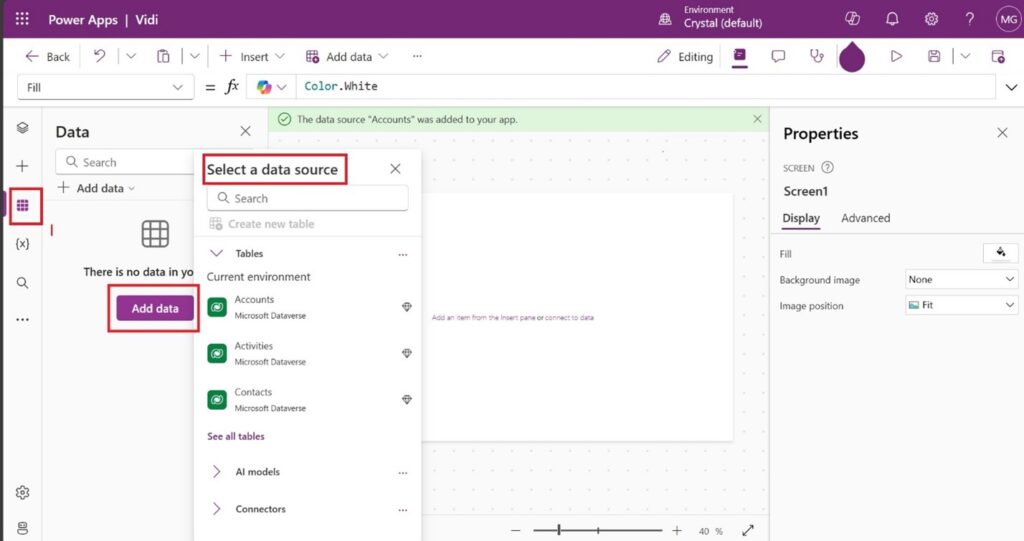This screenshot has width=1024, height=541.
Task: Click the fit-to-window expand icon
Action: click(x=747, y=531)
